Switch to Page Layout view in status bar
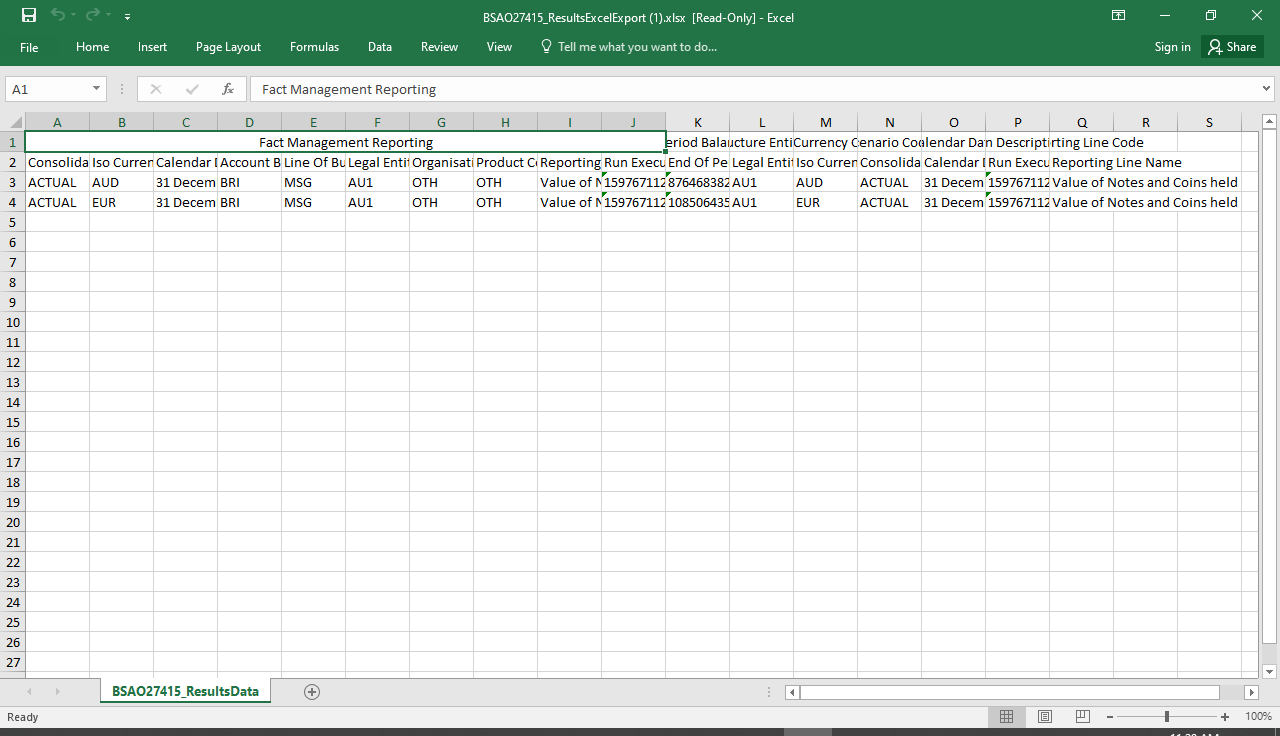Screen dimensions: 1280x736 pos(1044,716)
